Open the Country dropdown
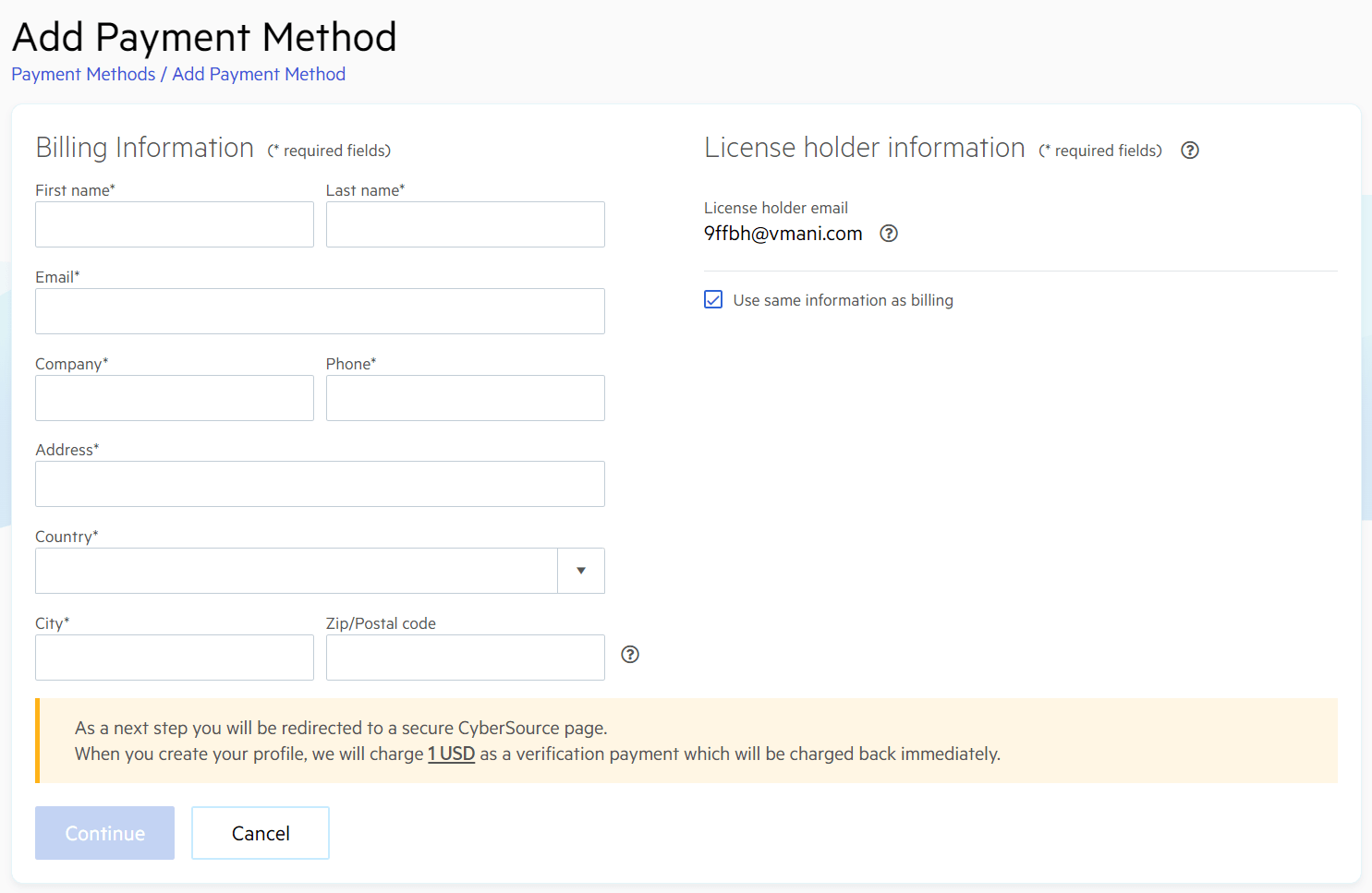Viewport: 1372px width, 893px height. pos(580,571)
